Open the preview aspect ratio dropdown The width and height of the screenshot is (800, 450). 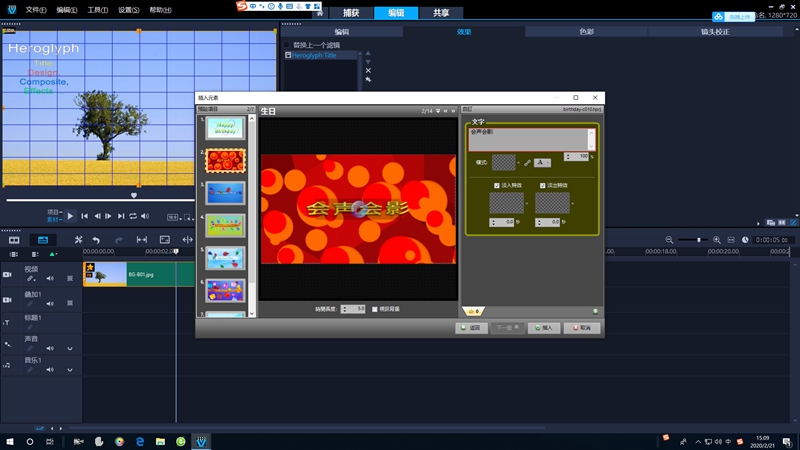coord(174,217)
